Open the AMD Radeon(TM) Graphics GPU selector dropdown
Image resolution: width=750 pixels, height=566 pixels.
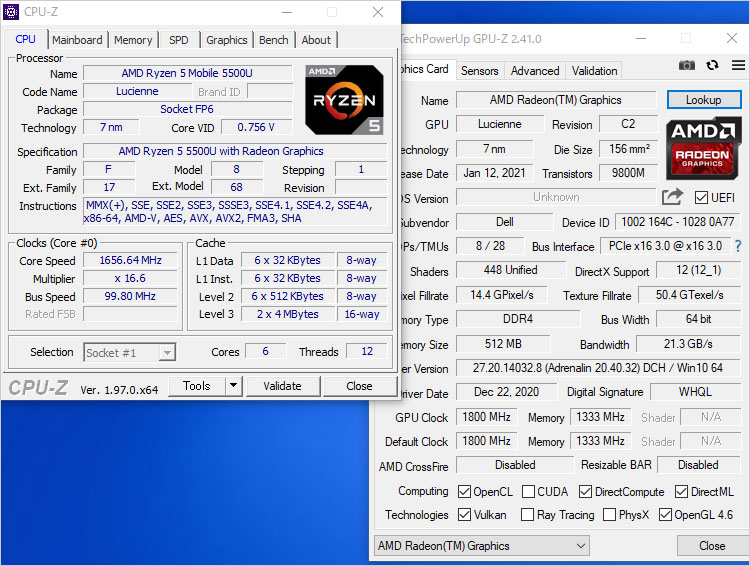(x=482, y=545)
